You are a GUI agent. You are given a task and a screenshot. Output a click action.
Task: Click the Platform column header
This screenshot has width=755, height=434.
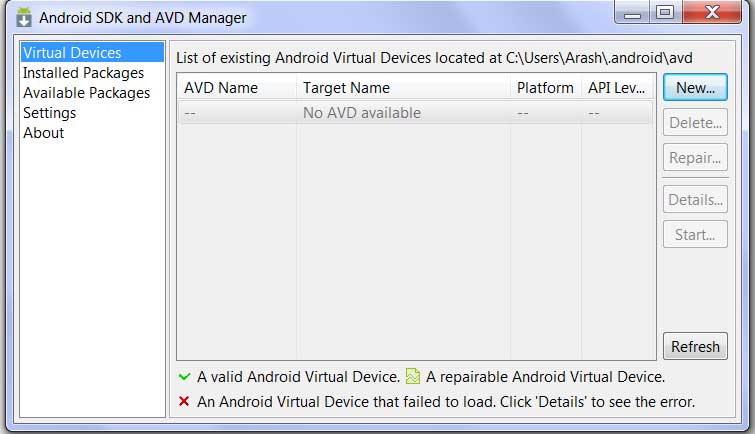(x=546, y=88)
